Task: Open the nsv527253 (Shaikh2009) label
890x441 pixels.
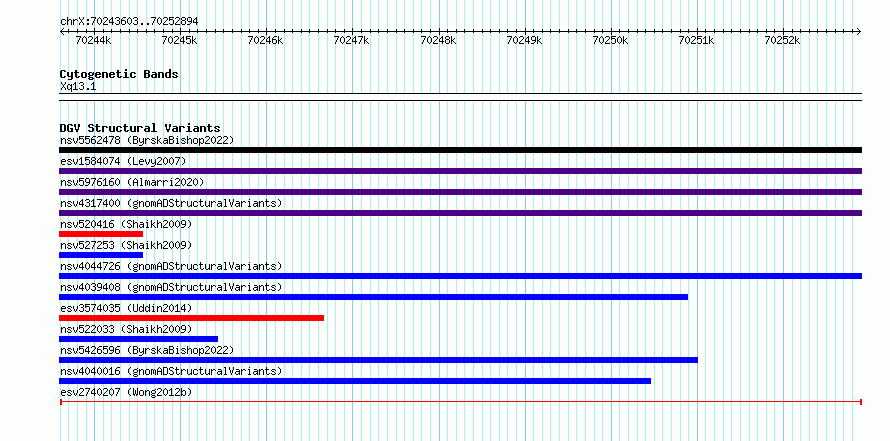Action: [126, 245]
